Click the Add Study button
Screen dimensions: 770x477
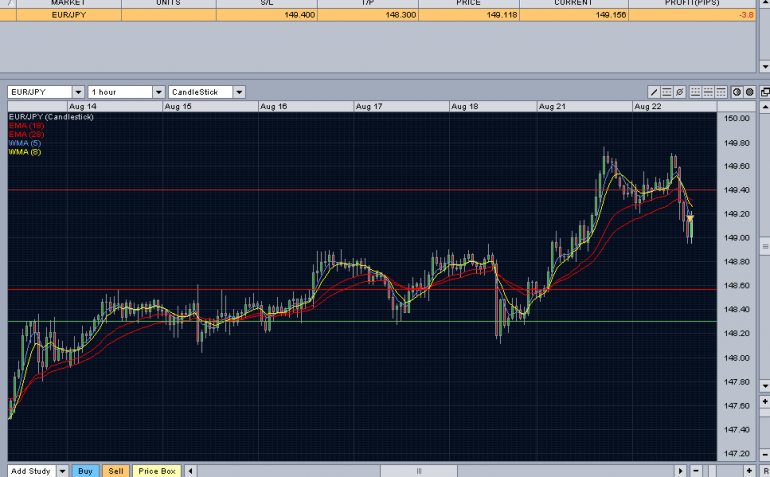(31, 471)
